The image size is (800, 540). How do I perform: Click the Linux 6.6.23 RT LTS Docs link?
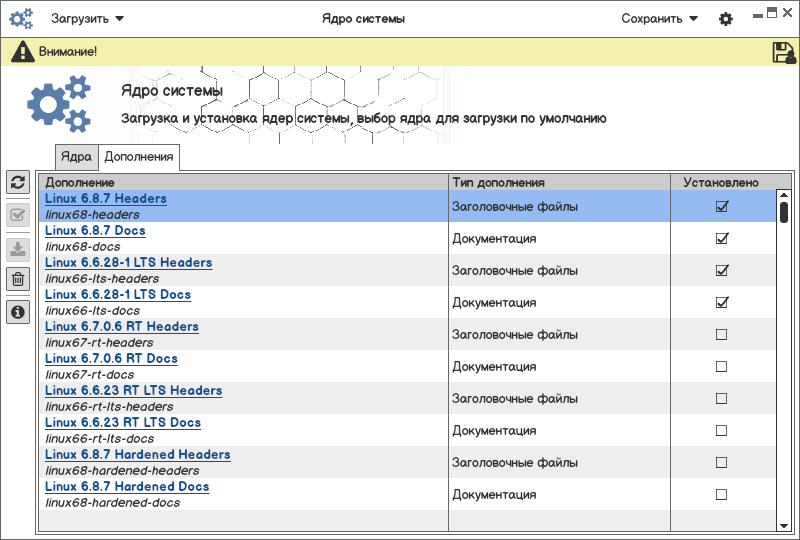pos(123,423)
